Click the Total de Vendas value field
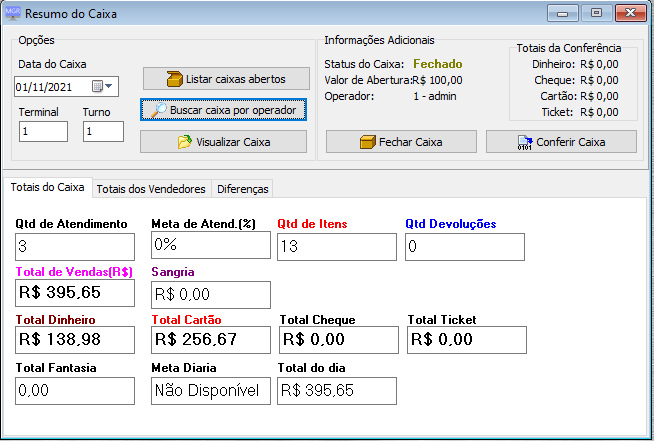 [x=75, y=293]
